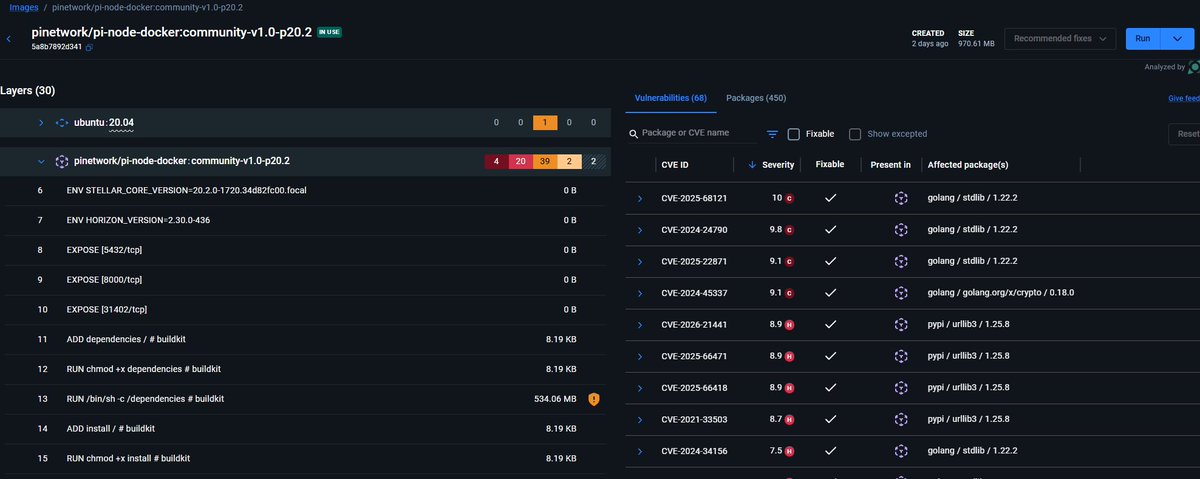Viewport: 1200px width, 479px height.
Task: Click fixable checkmark for CVE-2024-34156
Action: (830, 451)
